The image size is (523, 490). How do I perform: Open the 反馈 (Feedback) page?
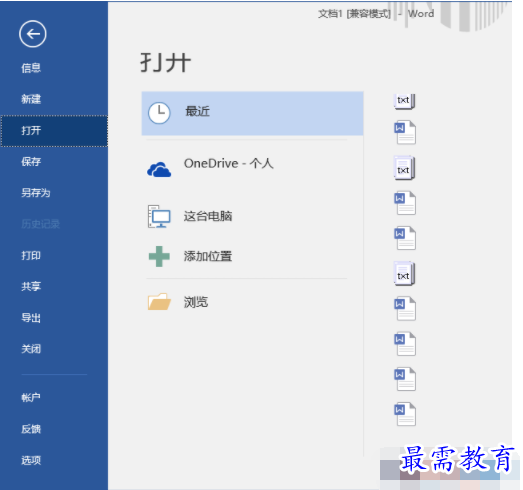(x=31, y=429)
